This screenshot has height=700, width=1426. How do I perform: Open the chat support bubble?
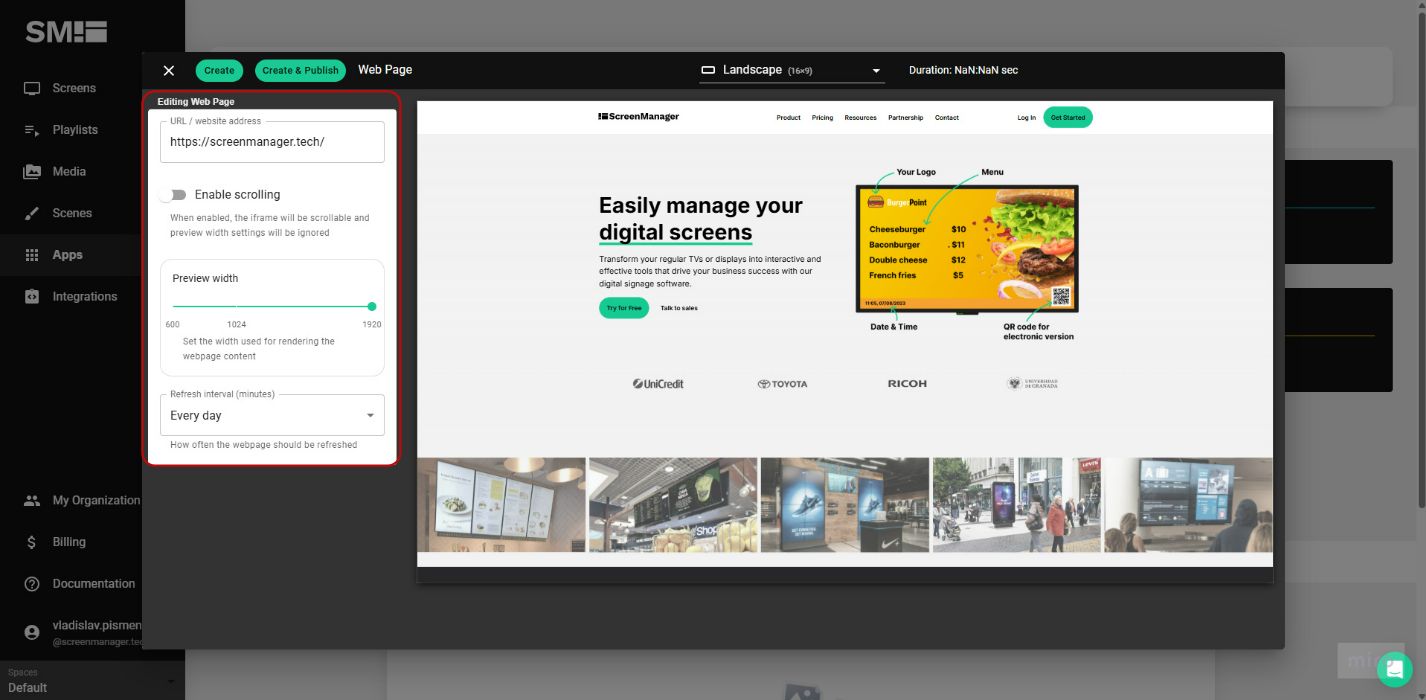tap(1393, 669)
